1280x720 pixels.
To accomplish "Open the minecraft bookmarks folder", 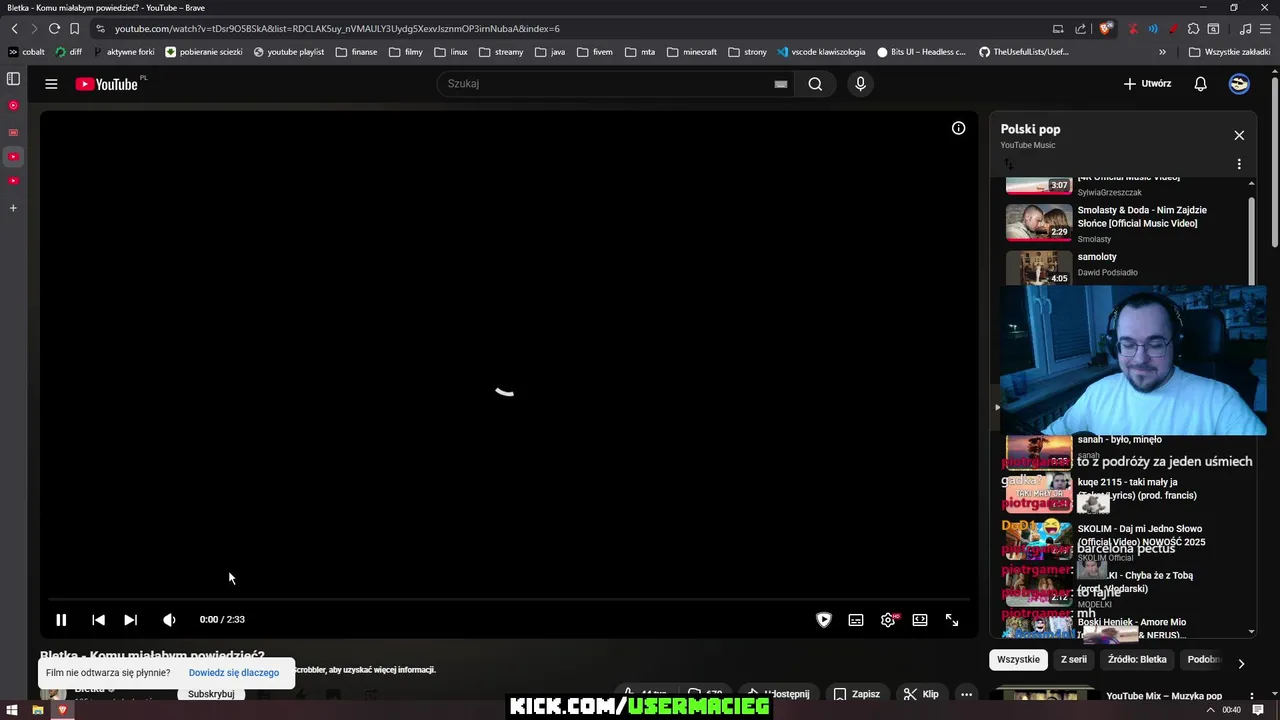I will 691,52.
